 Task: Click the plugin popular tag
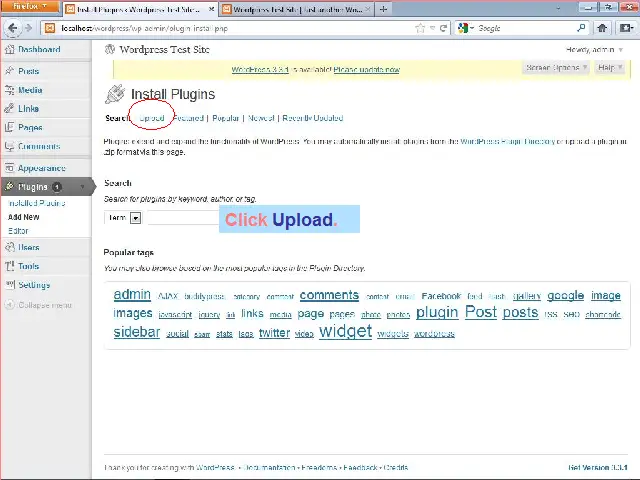437,313
